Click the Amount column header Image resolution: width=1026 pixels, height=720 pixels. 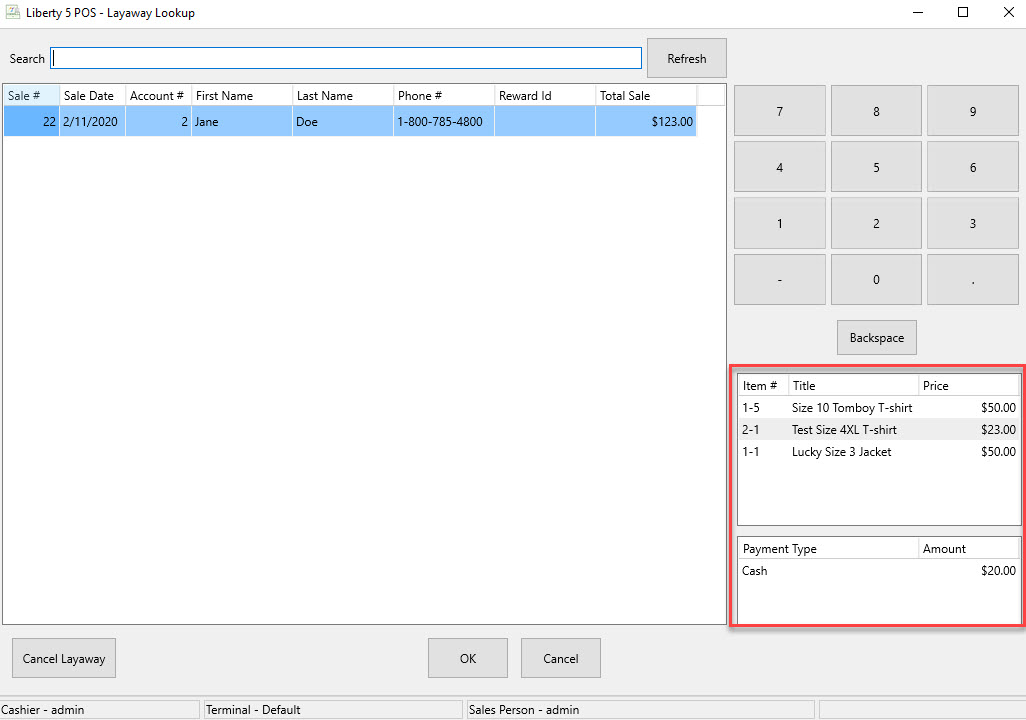968,549
